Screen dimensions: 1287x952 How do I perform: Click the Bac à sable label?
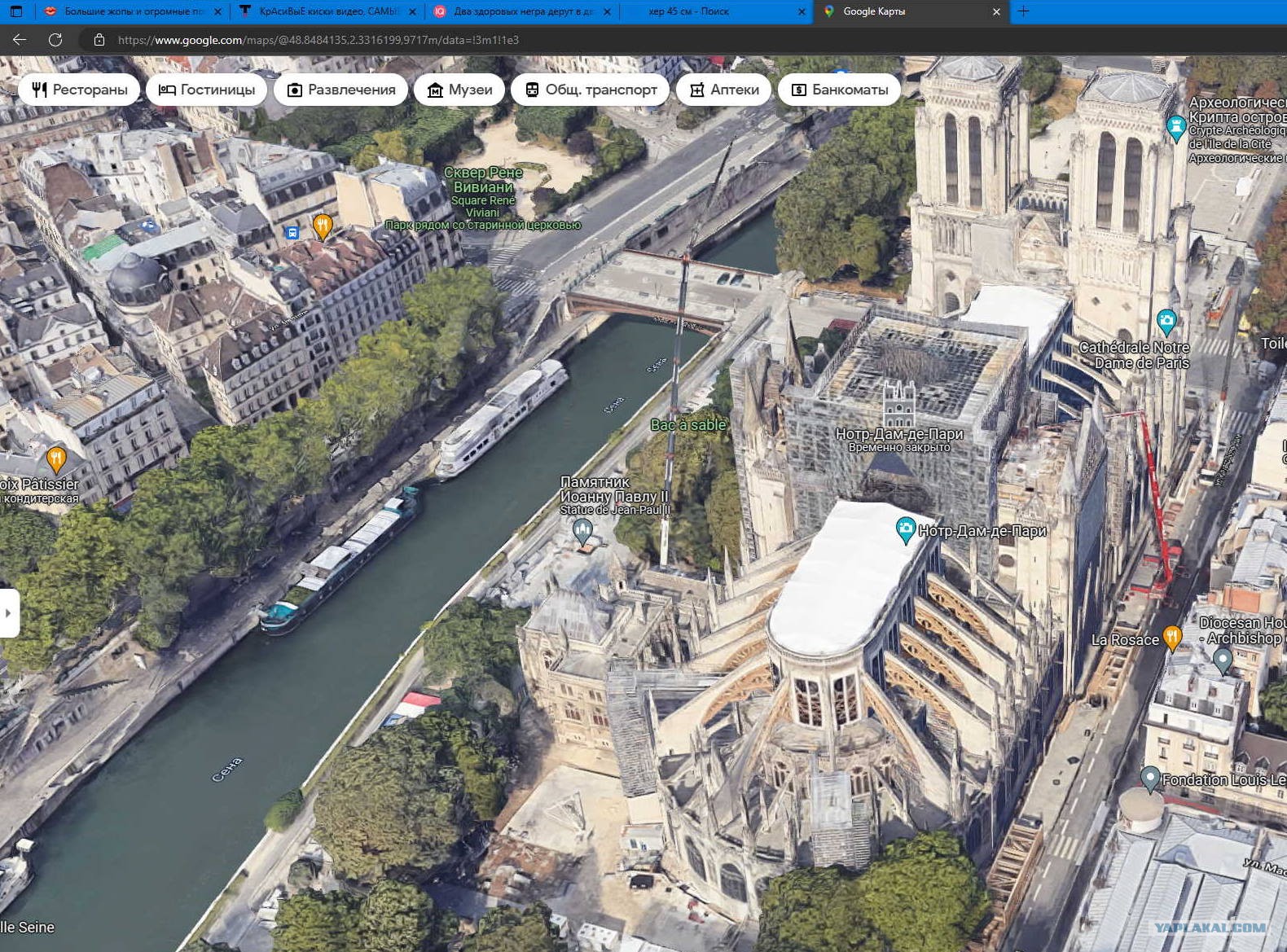point(688,425)
